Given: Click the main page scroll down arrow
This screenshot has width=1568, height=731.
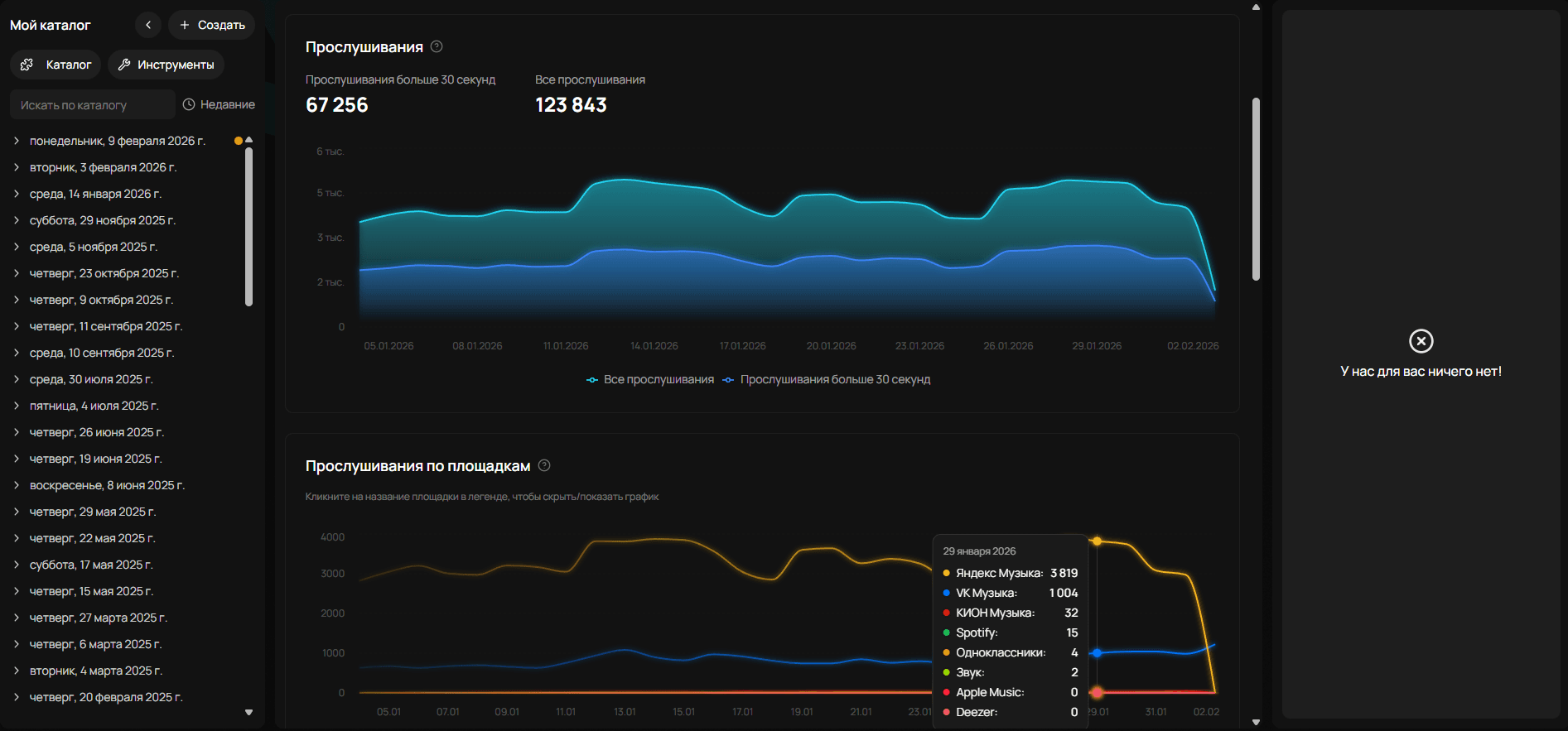Looking at the screenshot, I should [1256, 722].
